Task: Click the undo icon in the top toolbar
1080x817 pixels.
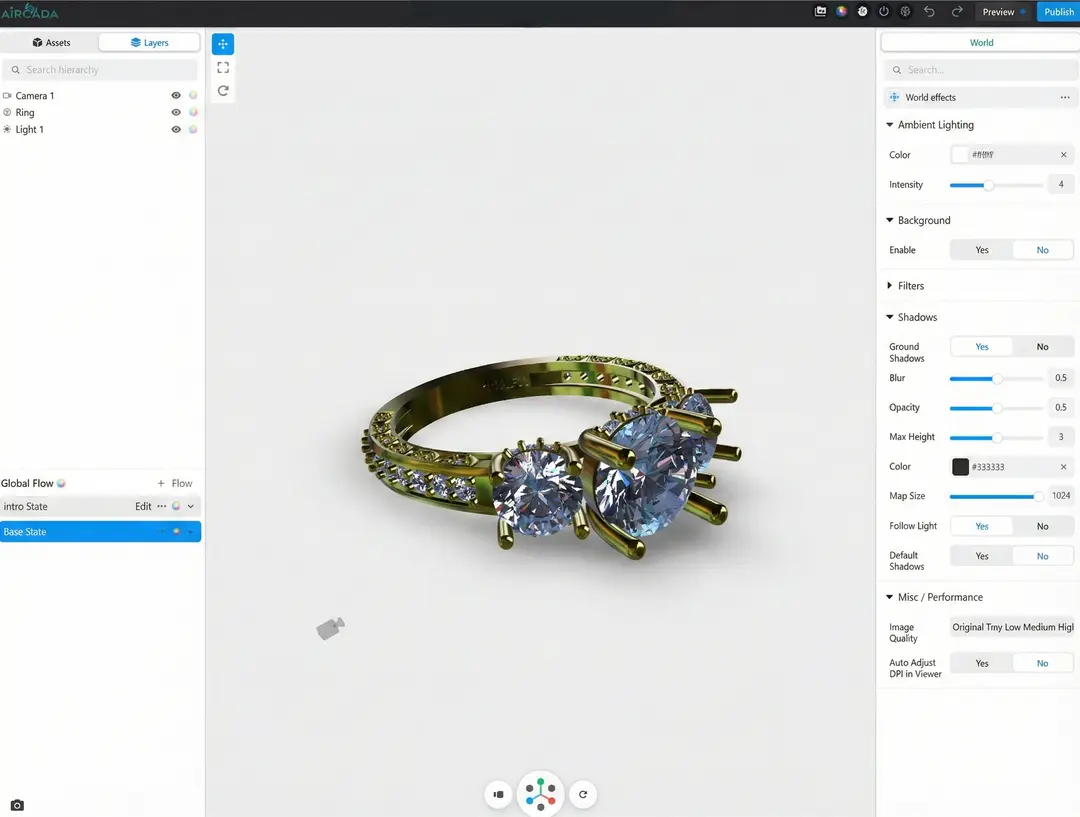Action: pyautogui.click(x=930, y=12)
